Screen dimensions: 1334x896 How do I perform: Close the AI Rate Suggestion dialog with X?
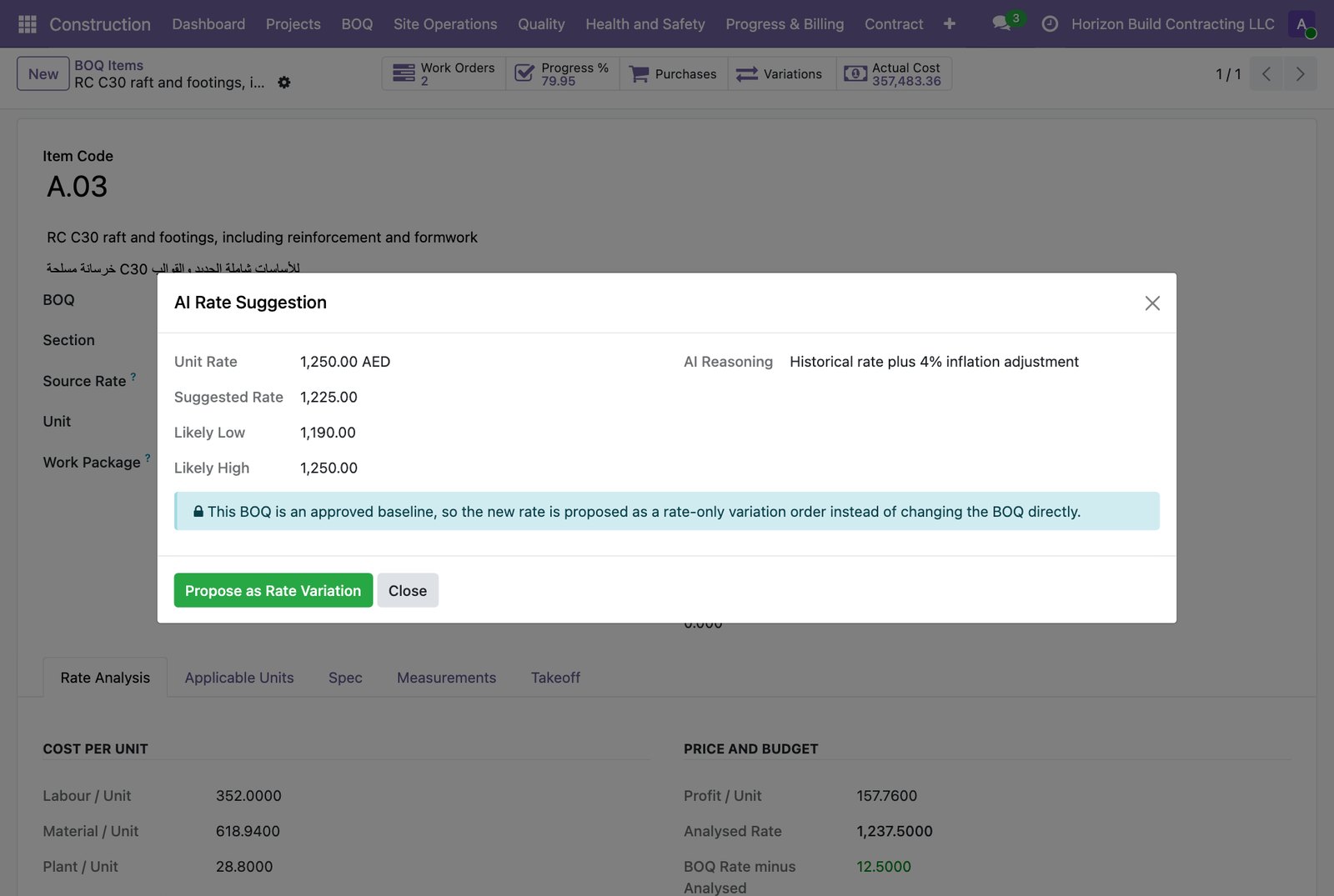tap(1152, 303)
